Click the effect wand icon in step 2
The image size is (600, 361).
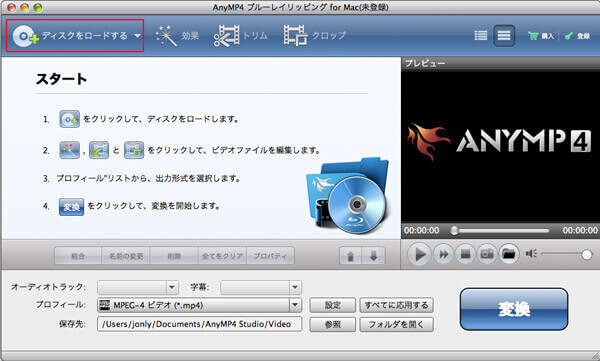[69, 150]
